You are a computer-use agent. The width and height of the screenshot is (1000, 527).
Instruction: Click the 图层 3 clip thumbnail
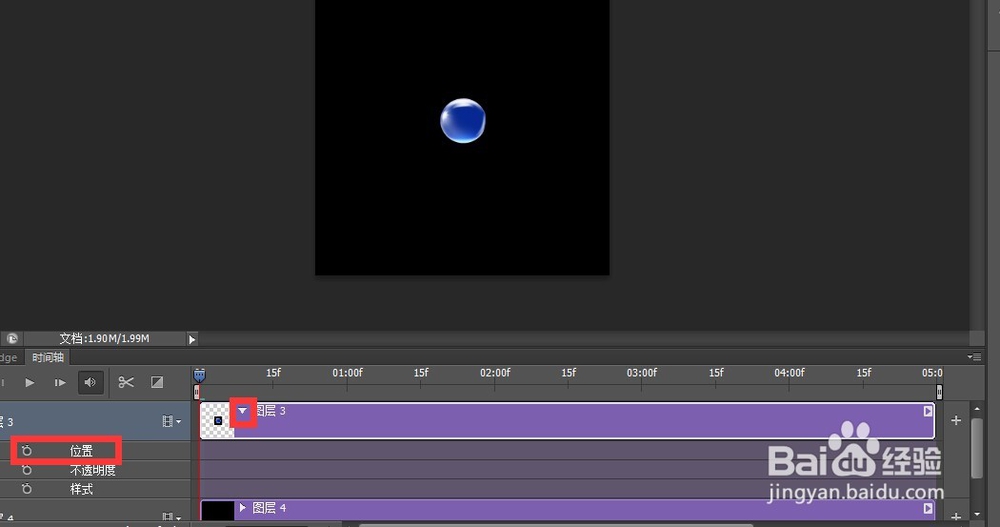tap(217, 420)
